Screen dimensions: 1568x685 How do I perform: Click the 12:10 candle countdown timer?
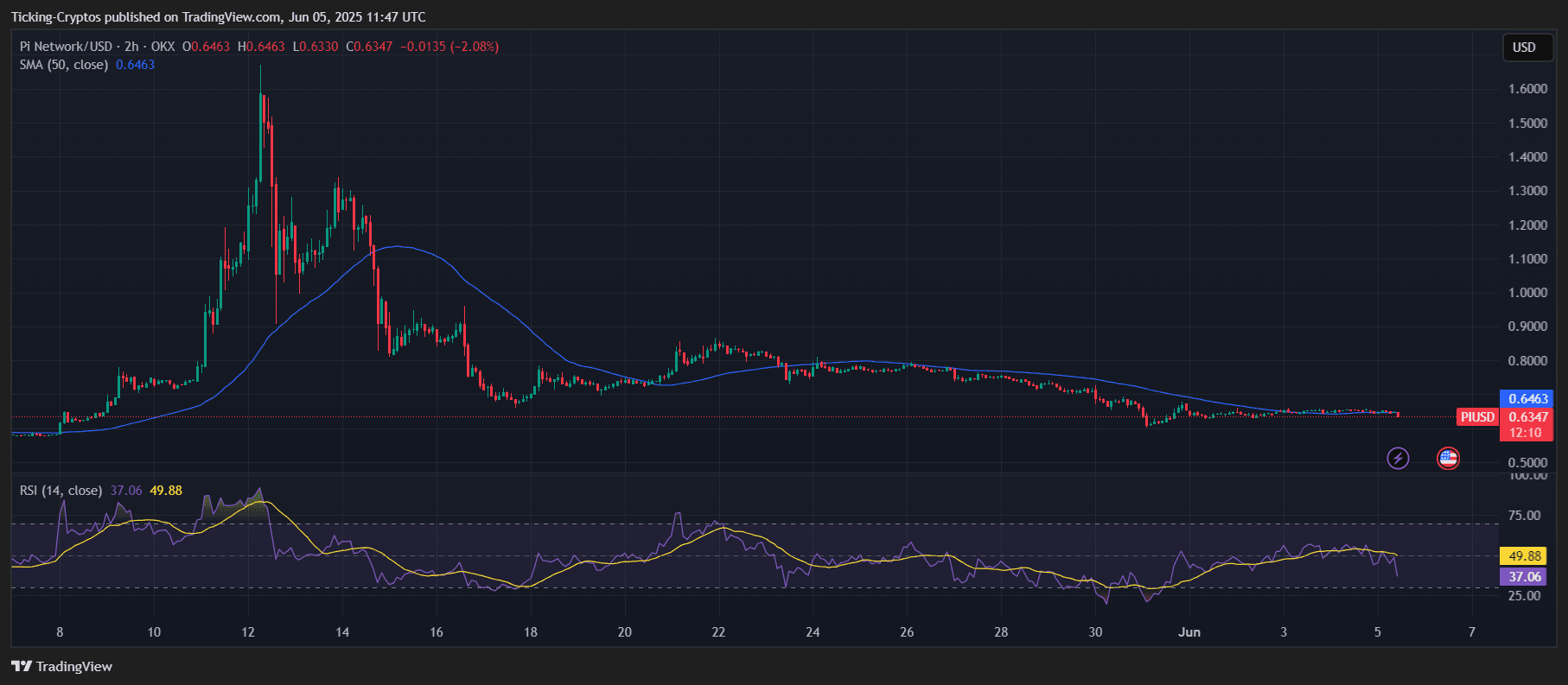pyautogui.click(x=1526, y=433)
